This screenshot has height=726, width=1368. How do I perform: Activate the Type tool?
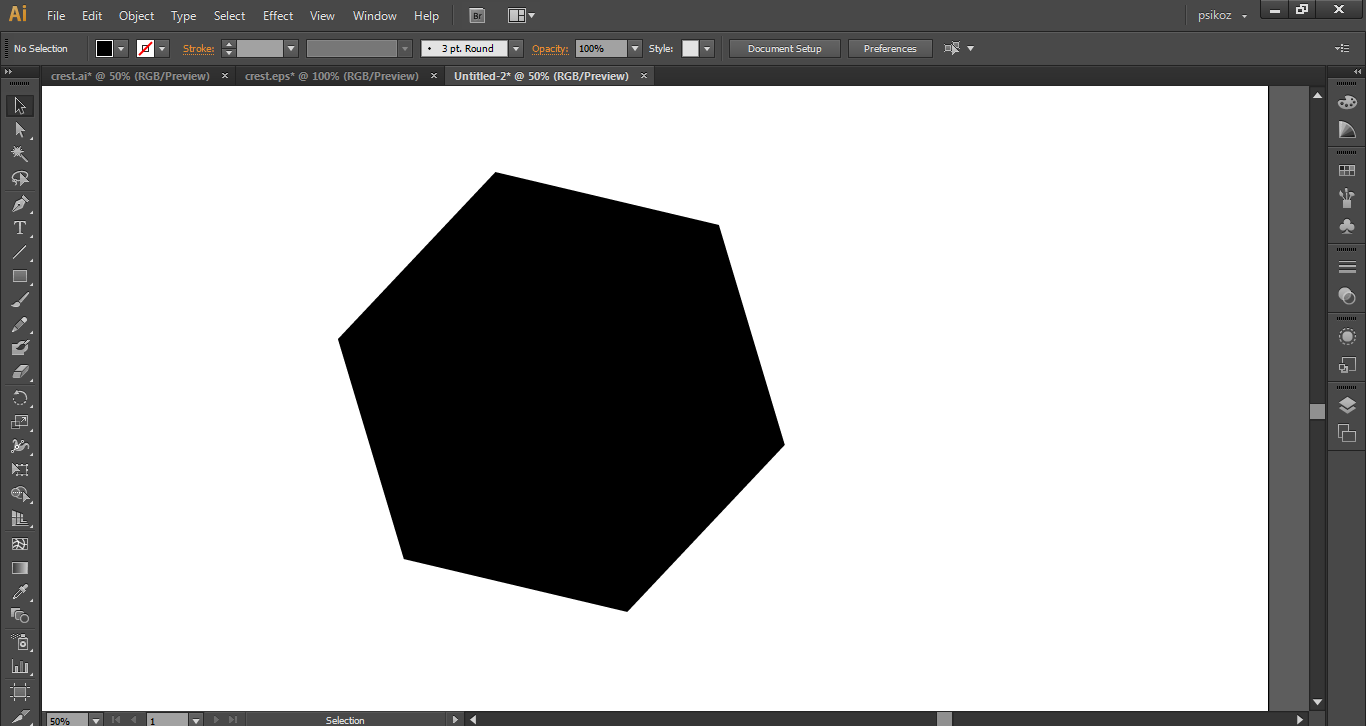[x=19, y=228]
